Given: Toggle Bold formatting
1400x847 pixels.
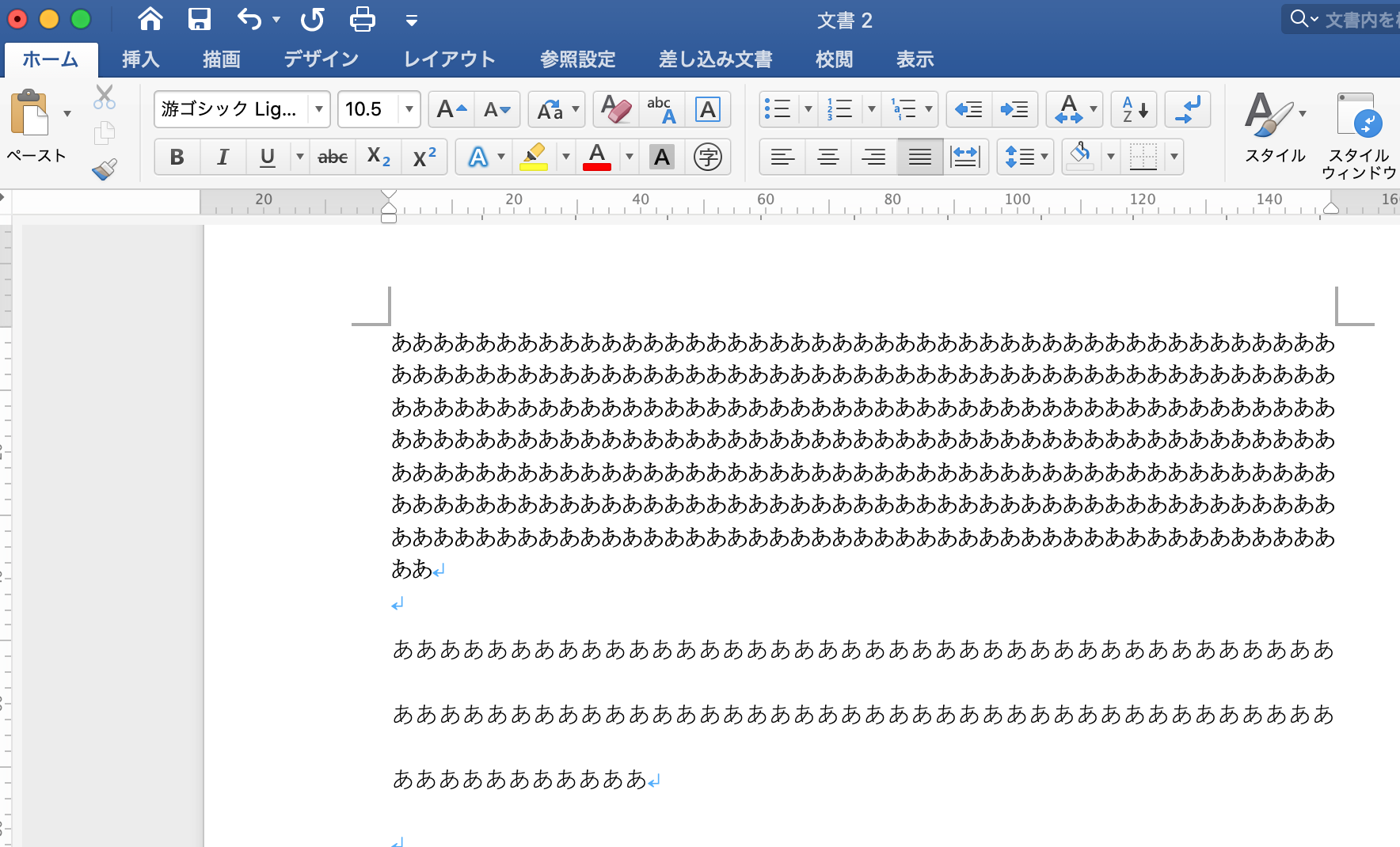Looking at the screenshot, I should click(x=177, y=157).
